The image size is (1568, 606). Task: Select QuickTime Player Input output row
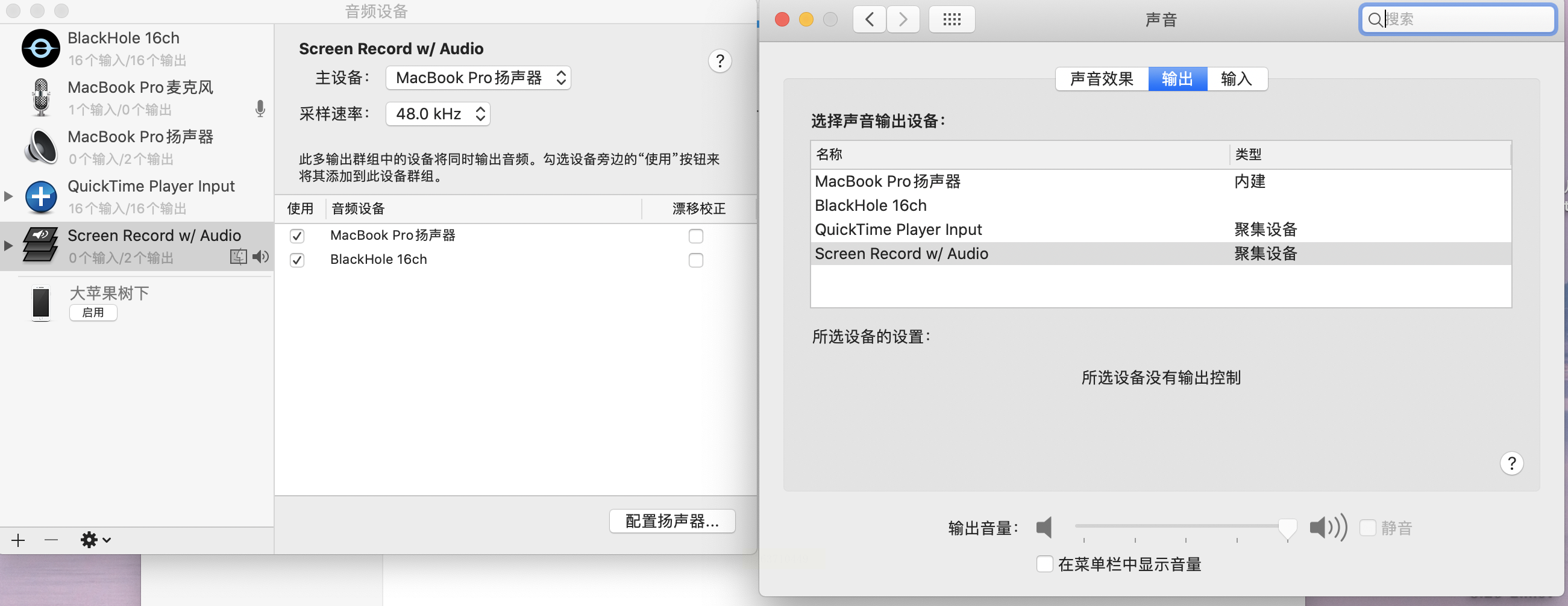pos(1161,230)
